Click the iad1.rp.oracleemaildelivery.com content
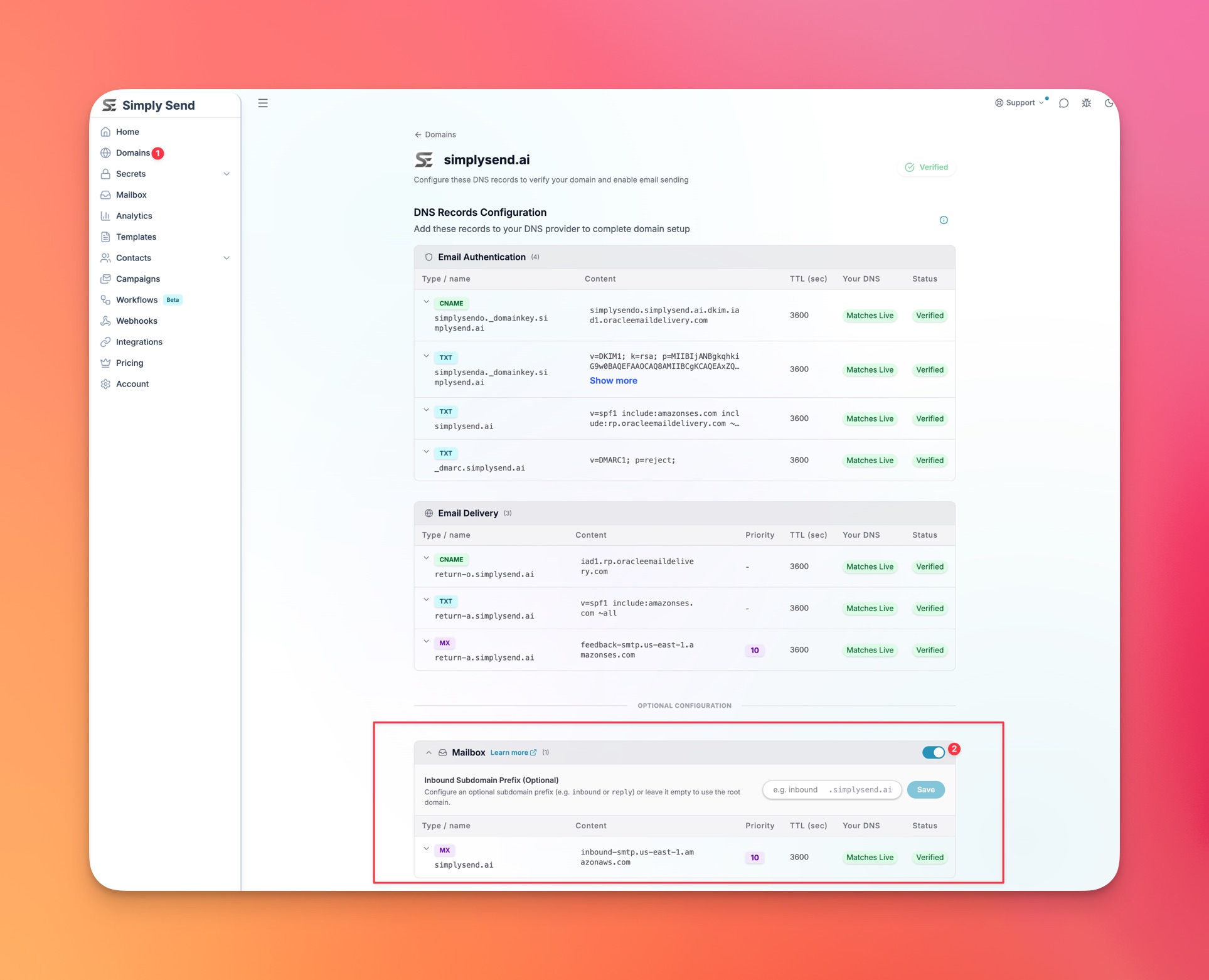This screenshot has width=1209, height=980. [x=637, y=567]
